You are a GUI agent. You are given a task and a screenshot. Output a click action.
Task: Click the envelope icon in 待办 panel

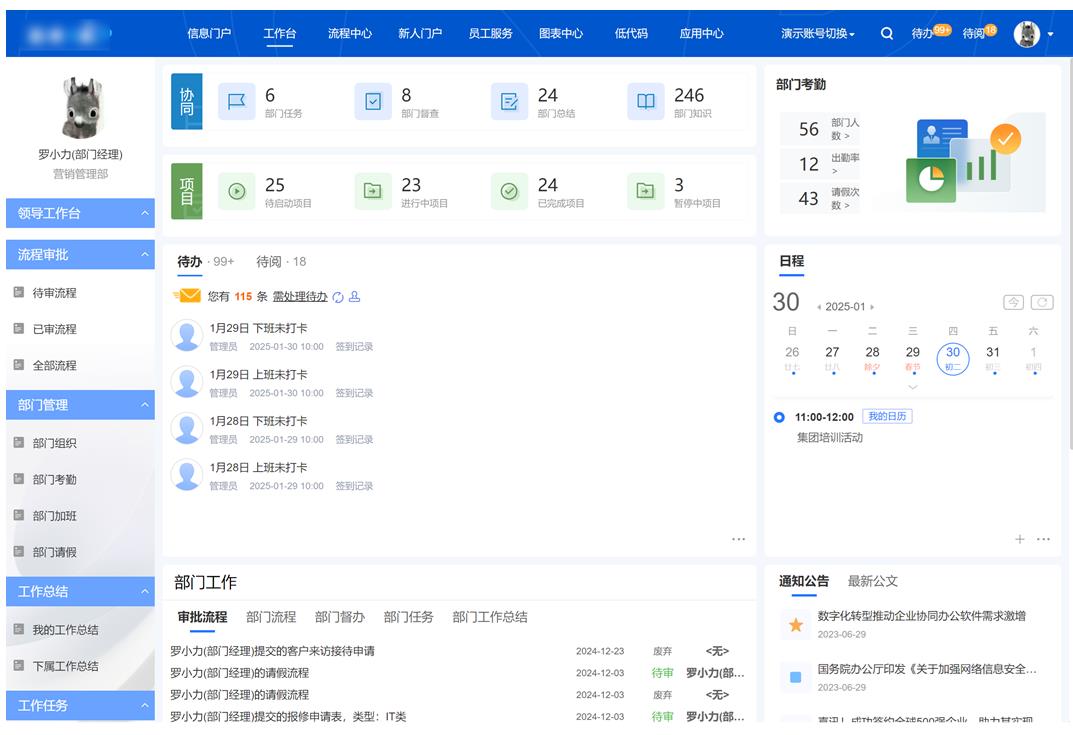187,296
